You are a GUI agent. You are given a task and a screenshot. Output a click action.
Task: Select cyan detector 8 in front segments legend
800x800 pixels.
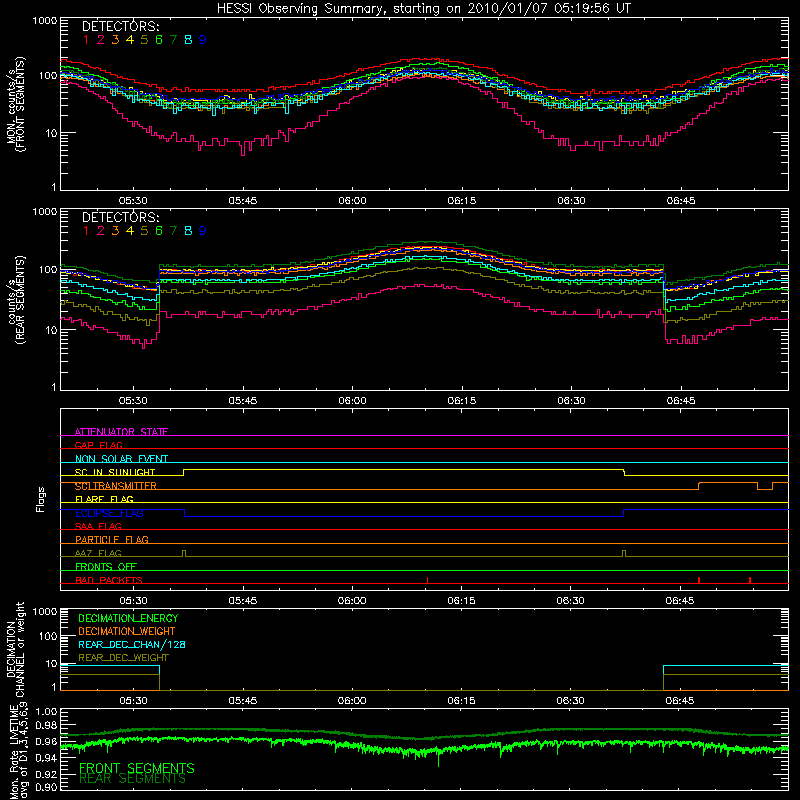[x=188, y=40]
